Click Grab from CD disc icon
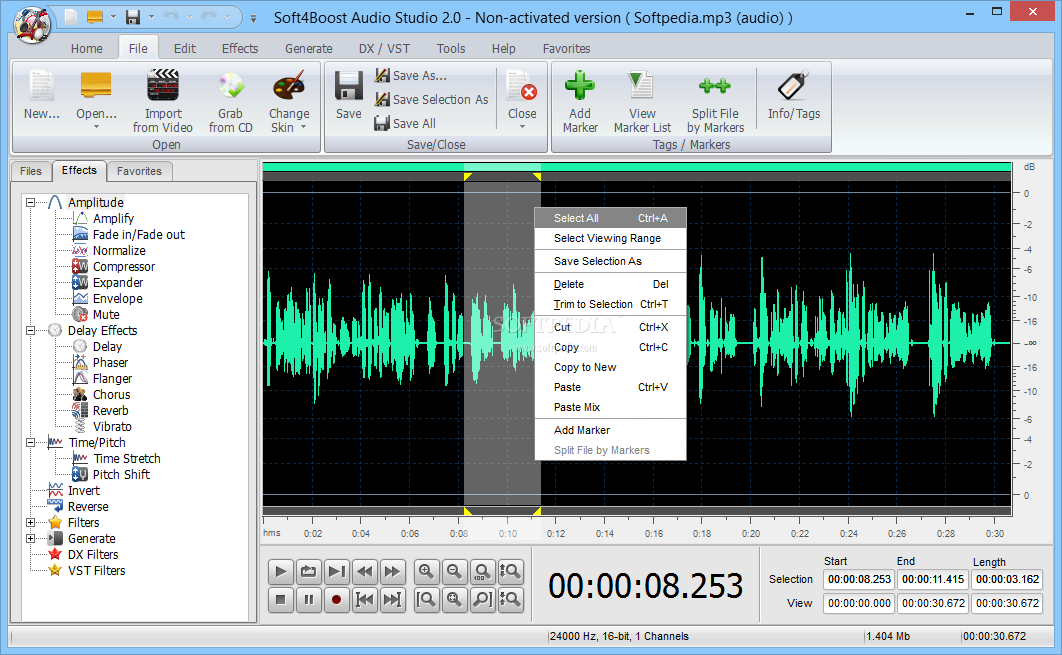Viewport: 1062px width, 655px height. [230, 87]
